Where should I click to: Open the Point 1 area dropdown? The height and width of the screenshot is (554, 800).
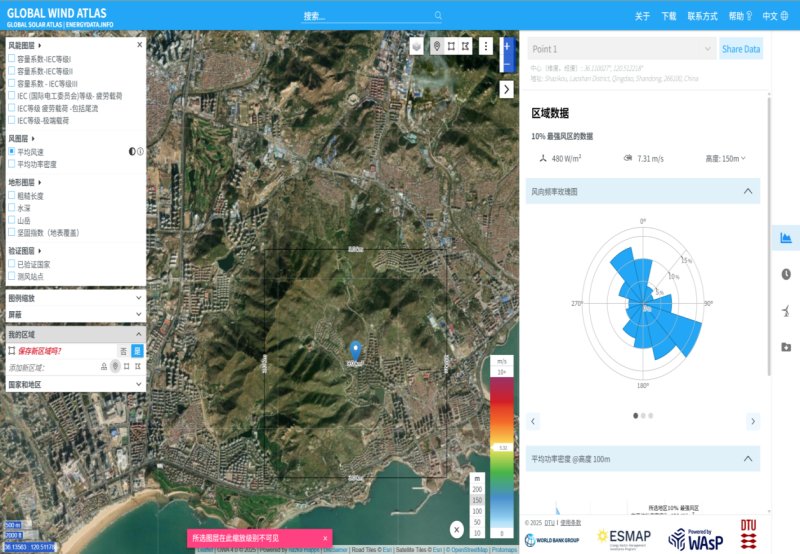[621, 49]
